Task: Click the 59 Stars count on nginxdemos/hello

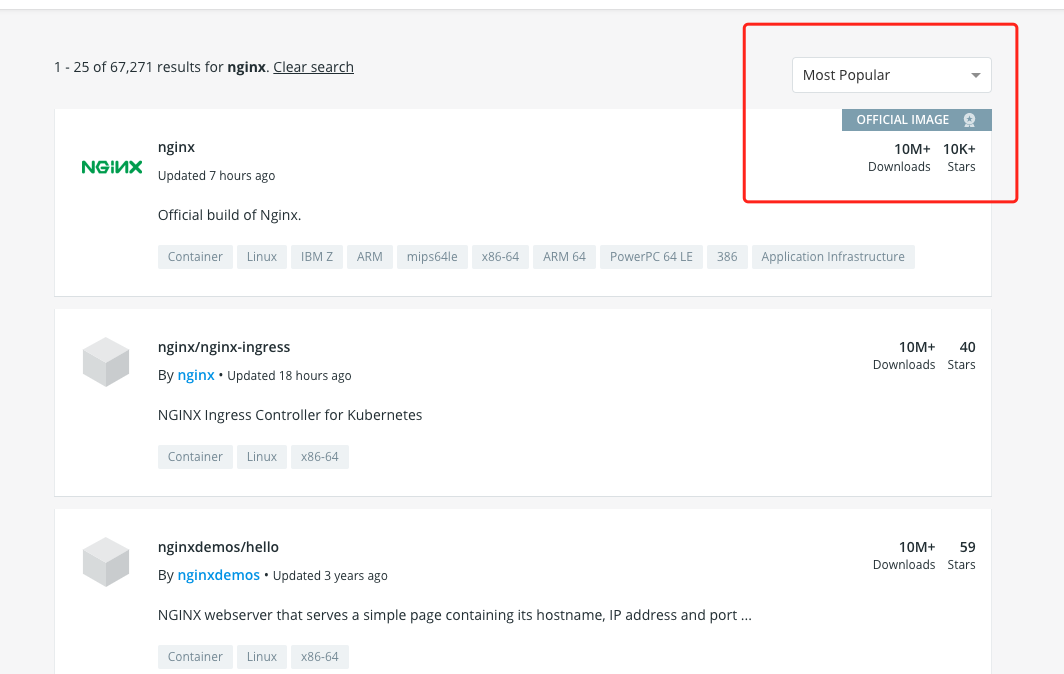Action: tap(962, 555)
